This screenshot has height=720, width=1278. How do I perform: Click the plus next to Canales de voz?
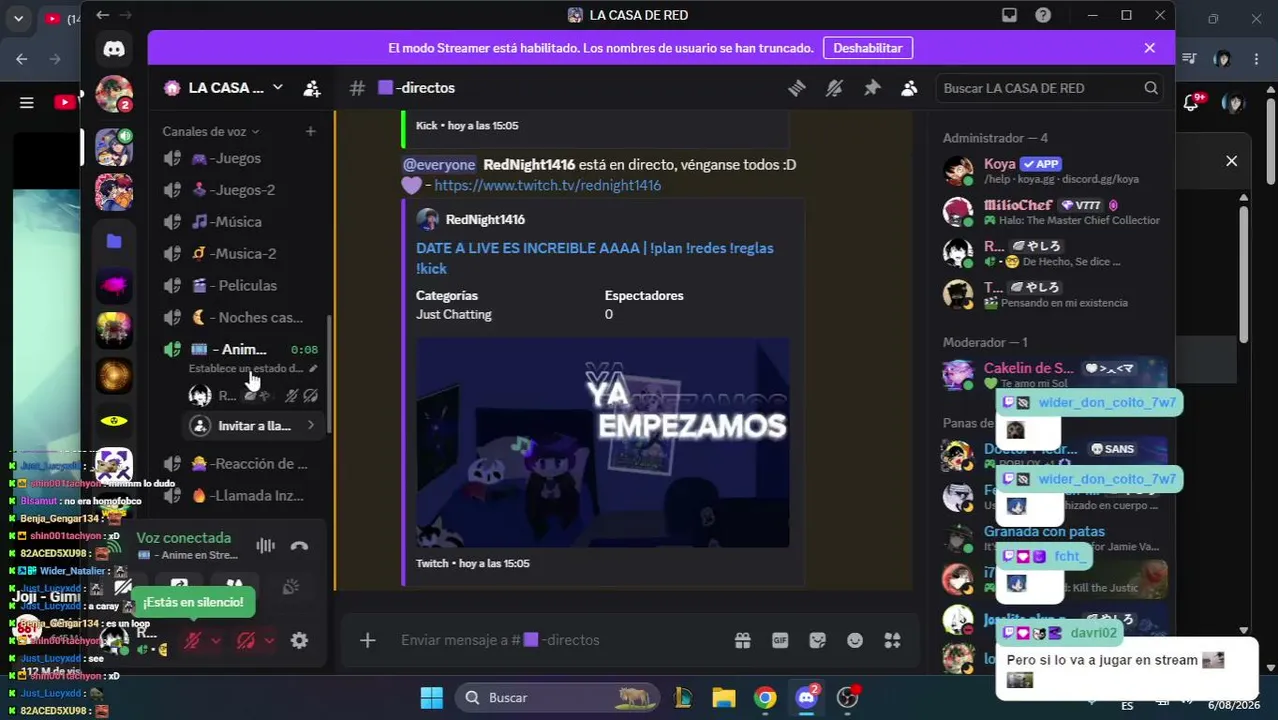(x=310, y=131)
